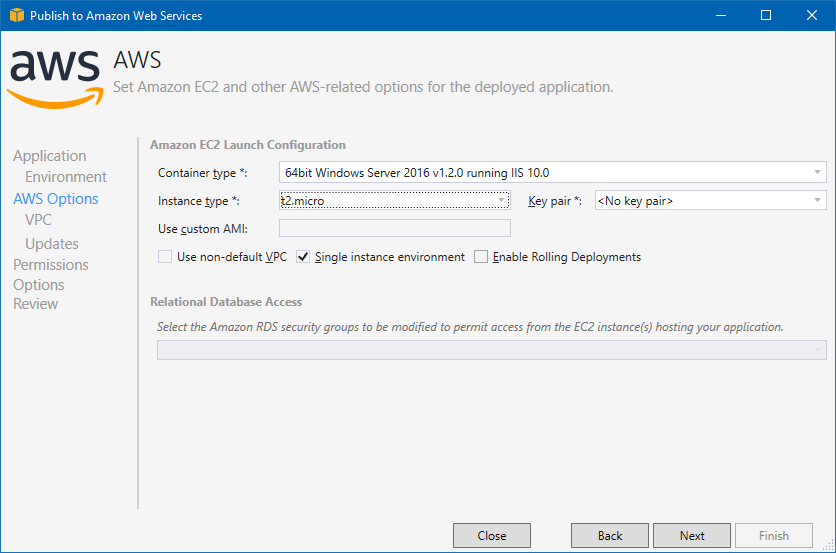The width and height of the screenshot is (836, 553).
Task: Click the Use custom AMI field
Action: [395, 228]
